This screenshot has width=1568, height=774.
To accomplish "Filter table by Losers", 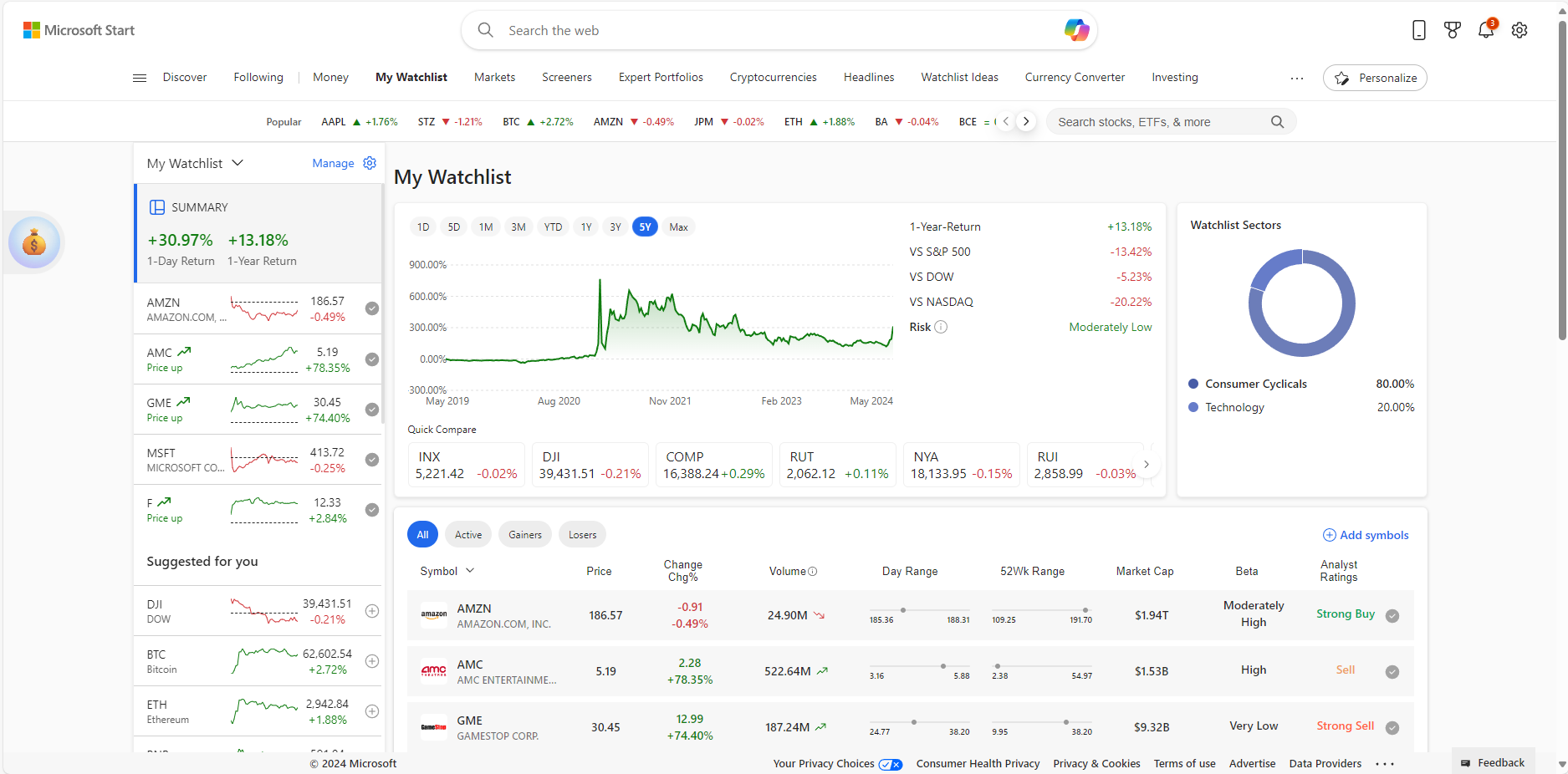I will (x=583, y=535).
